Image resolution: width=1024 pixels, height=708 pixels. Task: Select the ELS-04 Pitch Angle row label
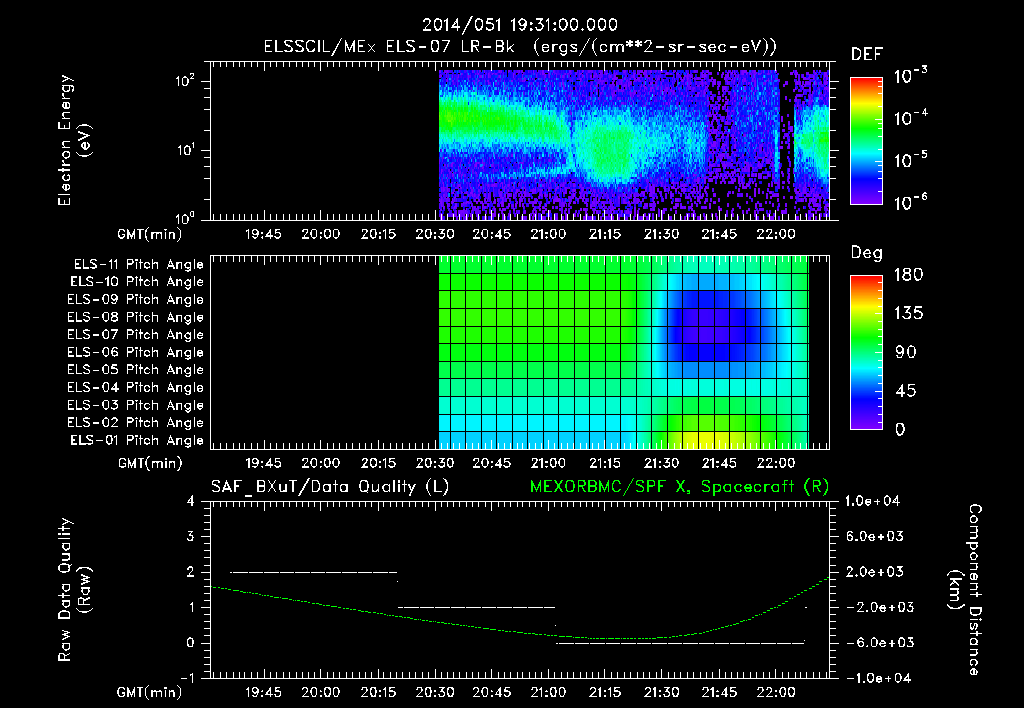pyautogui.click(x=135, y=388)
